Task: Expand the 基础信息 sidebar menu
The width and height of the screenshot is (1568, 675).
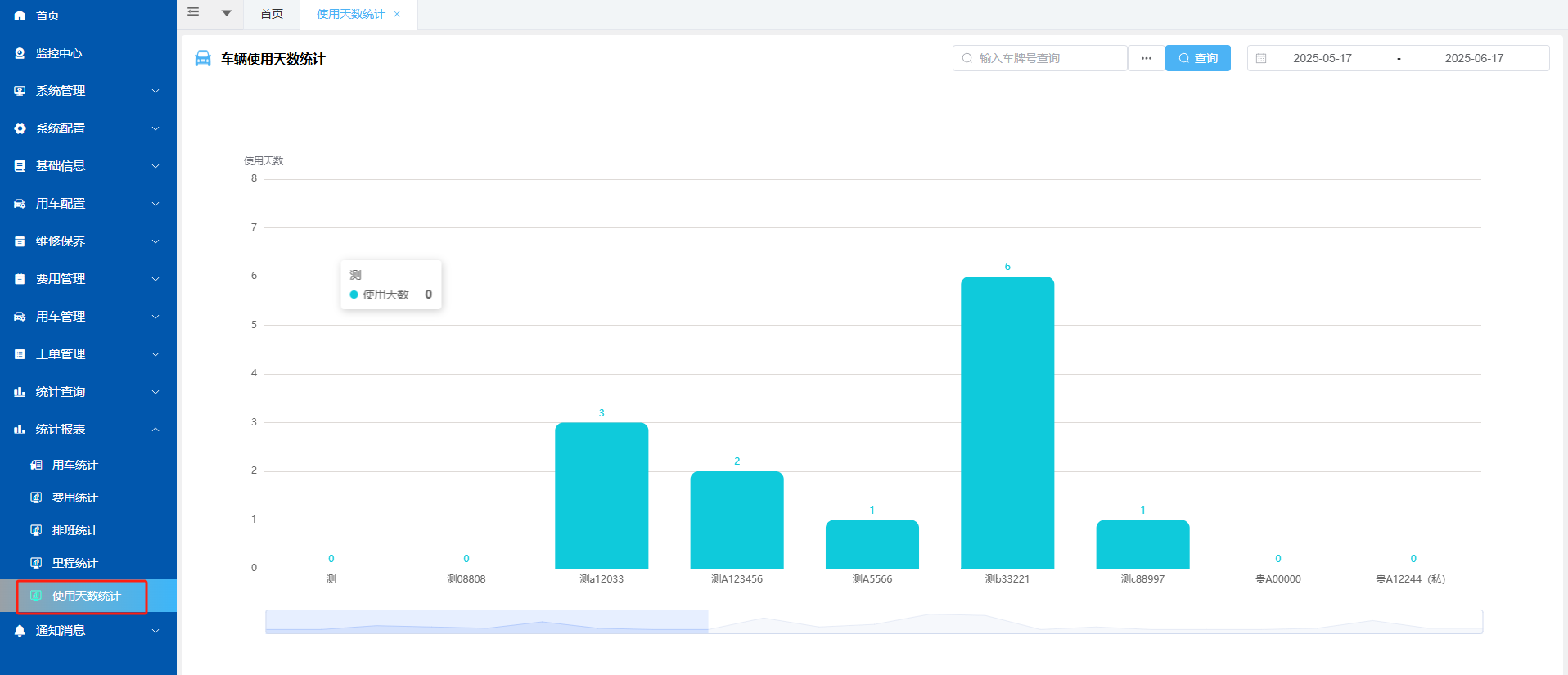Action: pos(61,166)
